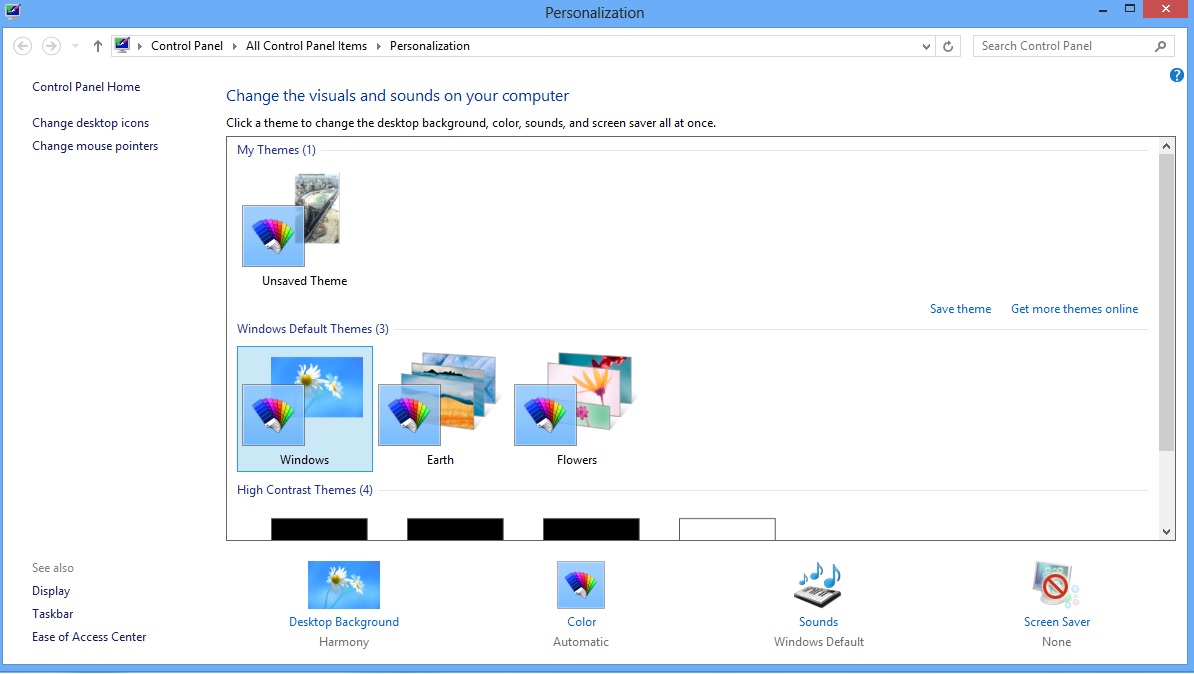Open the Desktop Background icon
1194x674 pixels.
pyautogui.click(x=343, y=585)
